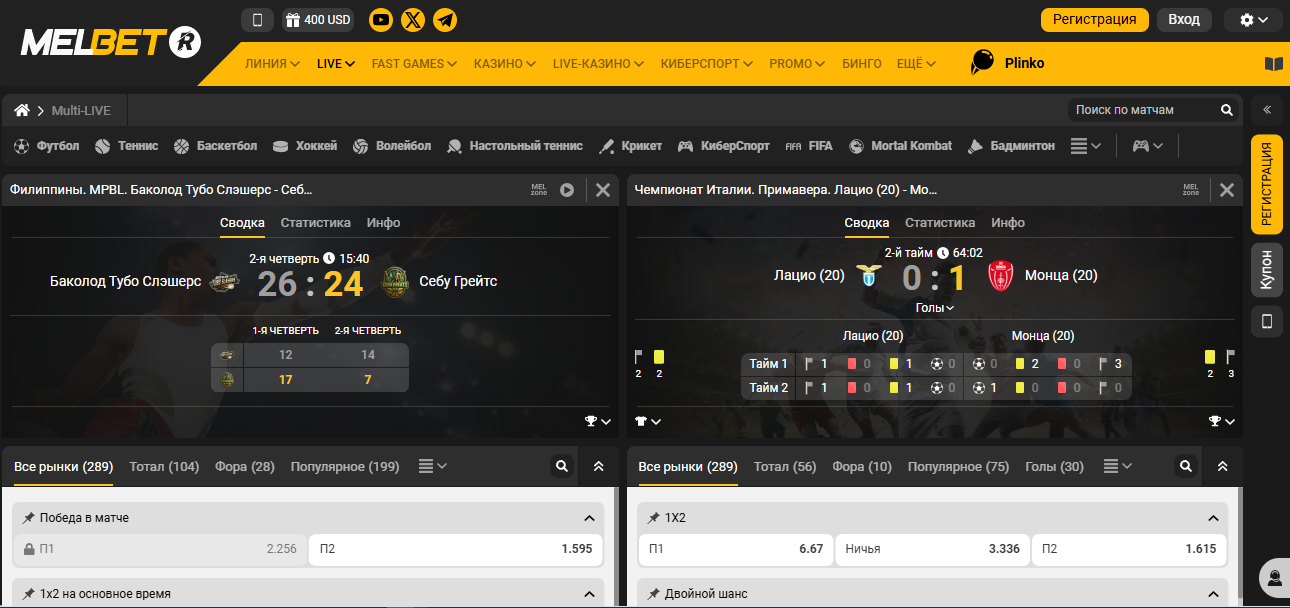Image resolution: width=1290 pixels, height=608 pixels.
Task: Click the search magnifier in Лацио markets bar
Action: pyautogui.click(x=1185, y=466)
